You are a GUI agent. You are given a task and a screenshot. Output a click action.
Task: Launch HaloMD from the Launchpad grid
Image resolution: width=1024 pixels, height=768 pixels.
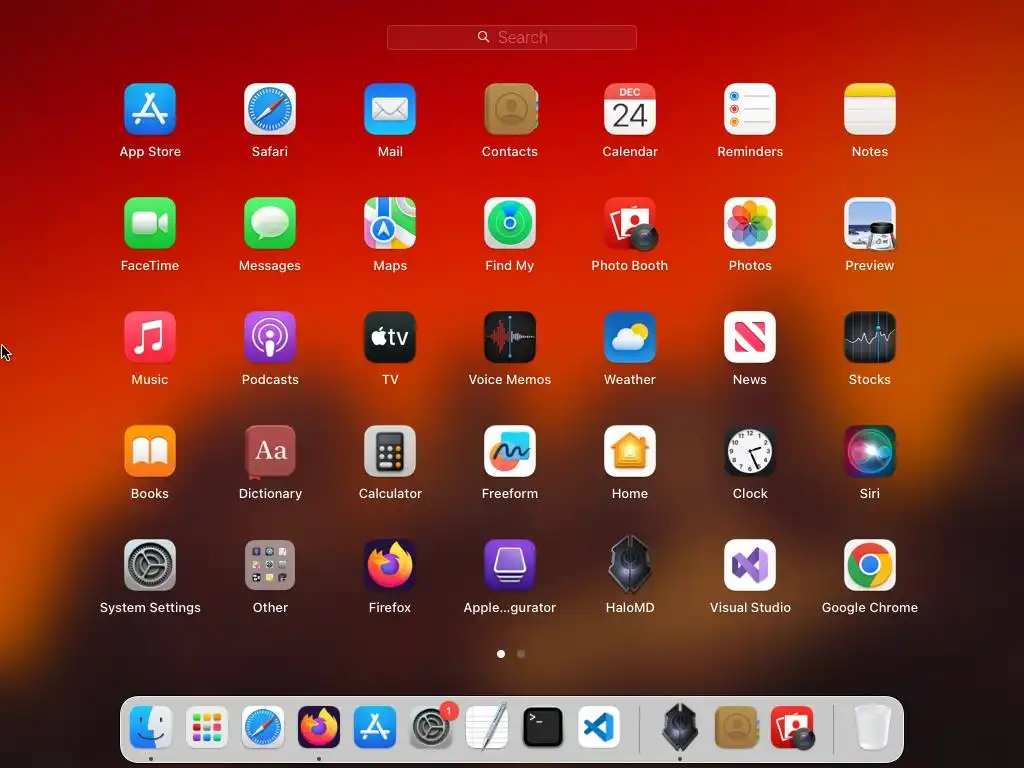[630, 565]
